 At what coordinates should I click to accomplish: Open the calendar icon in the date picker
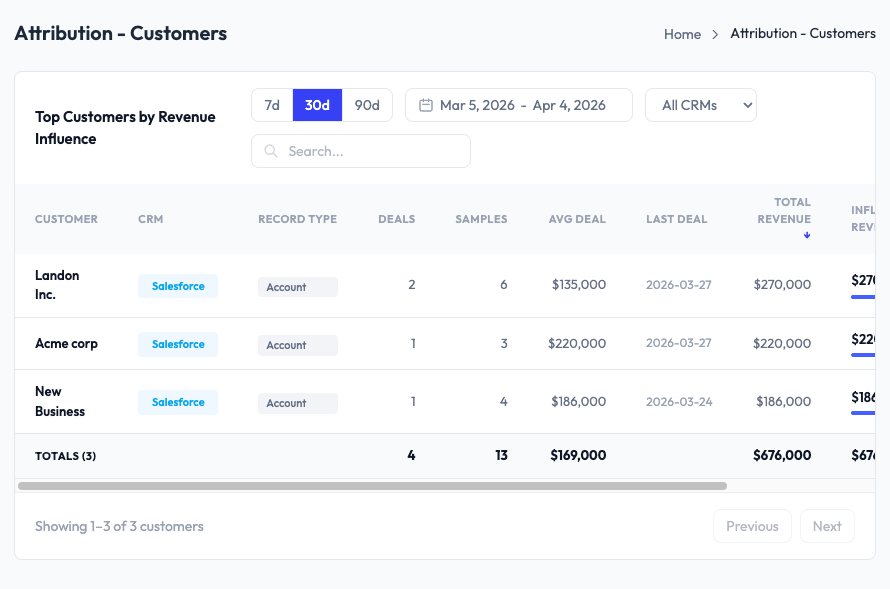click(x=428, y=104)
